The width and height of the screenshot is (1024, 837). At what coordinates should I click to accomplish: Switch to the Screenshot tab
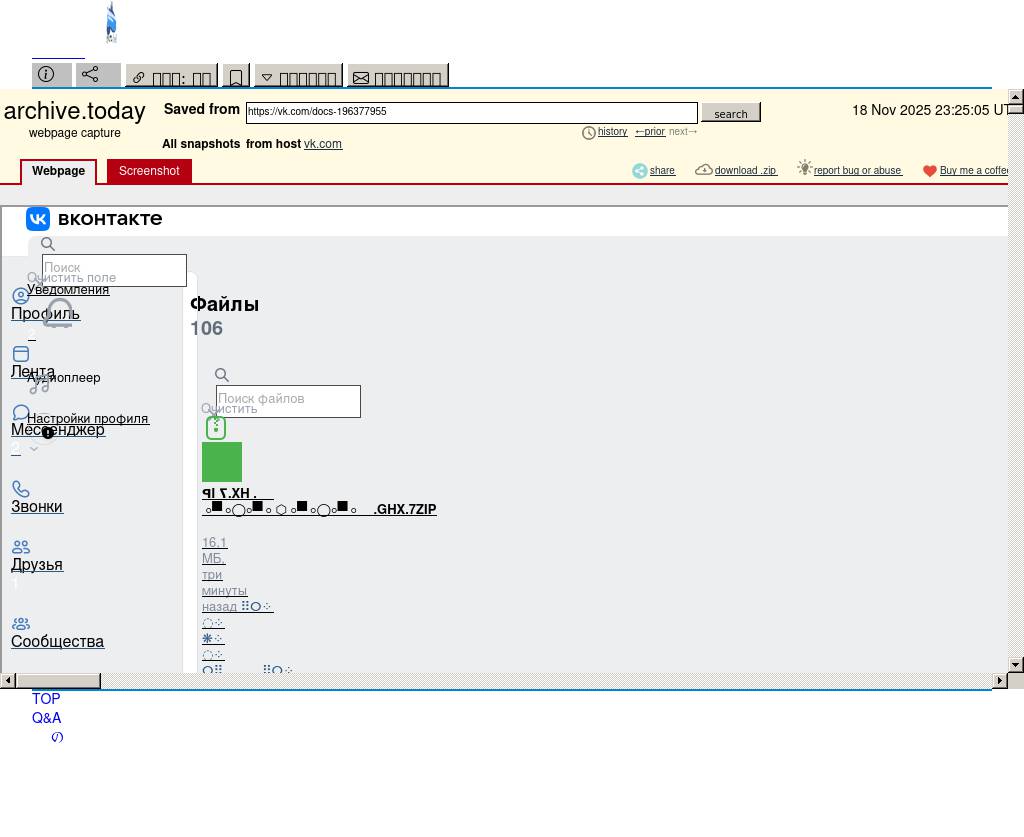(x=149, y=171)
